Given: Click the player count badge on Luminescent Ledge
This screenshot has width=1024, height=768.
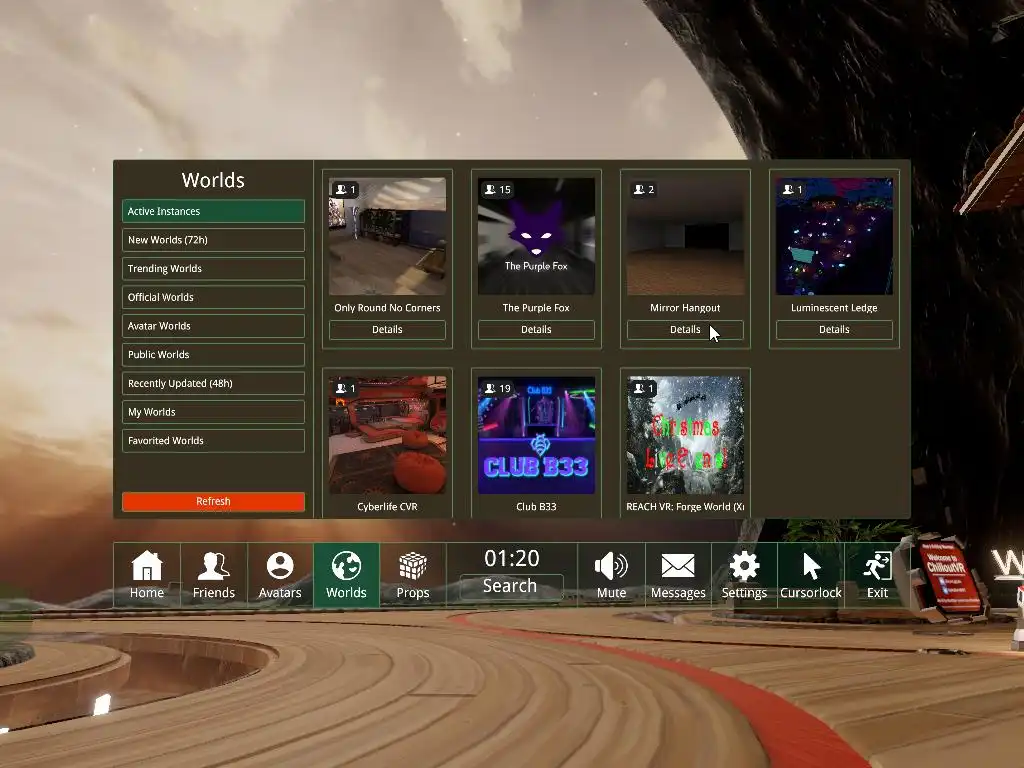Looking at the screenshot, I should click(x=792, y=189).
